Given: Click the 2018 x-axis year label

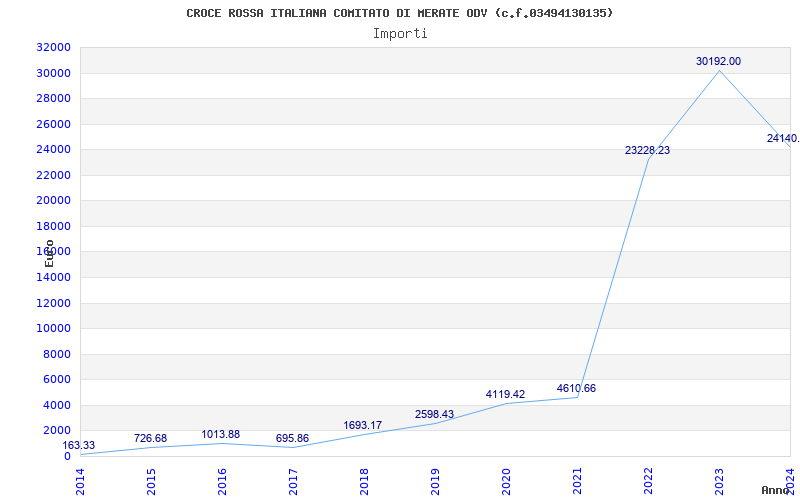Looking at the screenshot, I should [x=364, y=482].
